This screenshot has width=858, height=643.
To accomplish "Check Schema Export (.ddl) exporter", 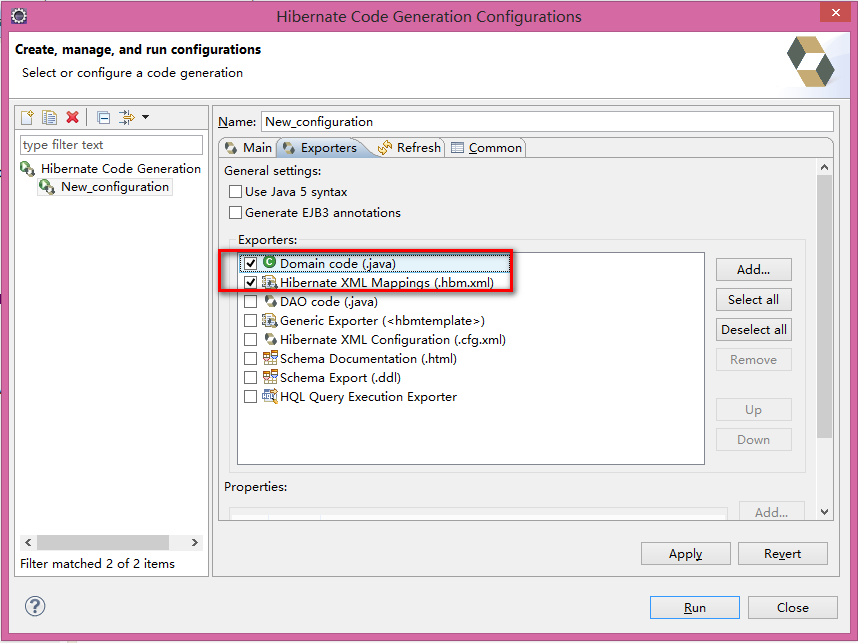I will (251, 378).
